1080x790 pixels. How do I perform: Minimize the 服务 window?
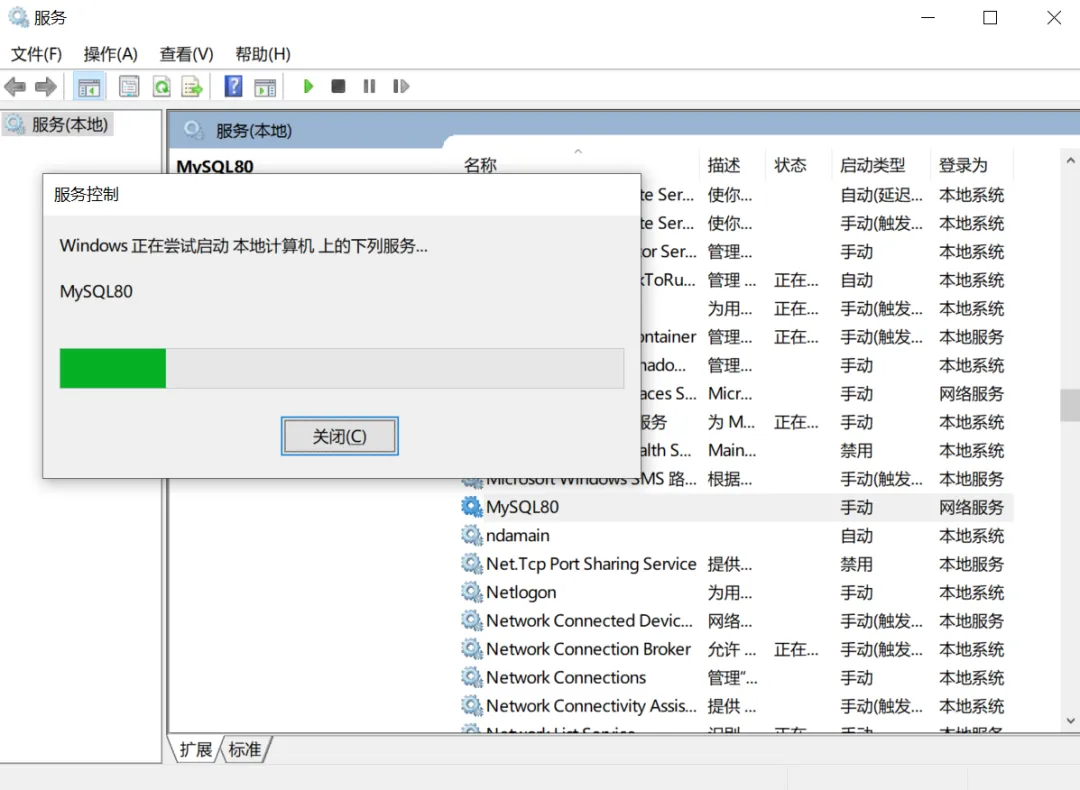tap(928, 18)
